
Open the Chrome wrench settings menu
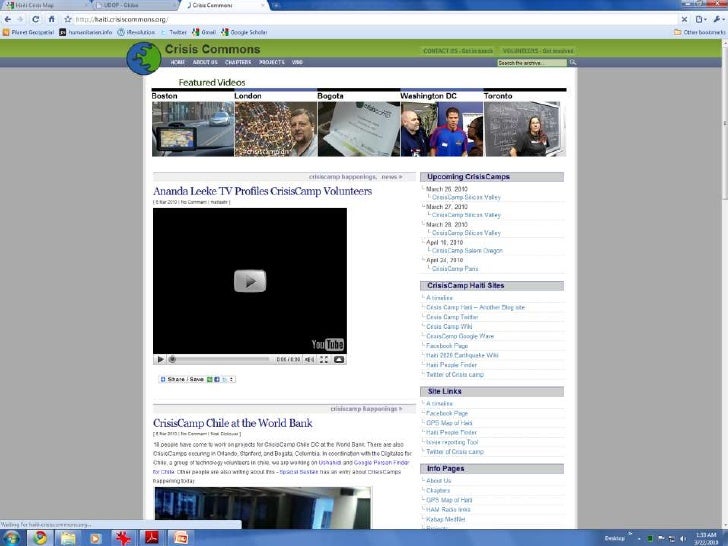[x=718, y=19]
